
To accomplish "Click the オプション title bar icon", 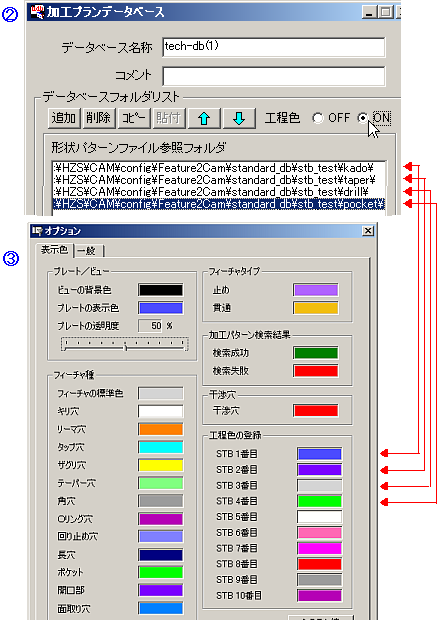I will (38, 231).
